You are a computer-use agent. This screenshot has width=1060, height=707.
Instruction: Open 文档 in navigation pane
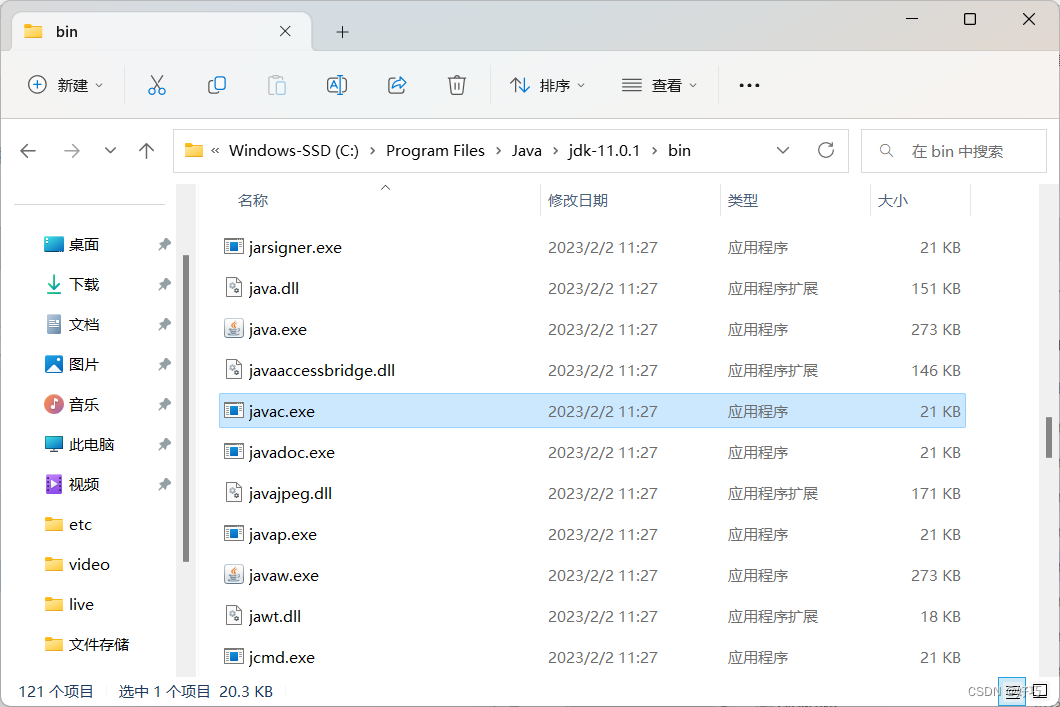click(x=84, y=324)
